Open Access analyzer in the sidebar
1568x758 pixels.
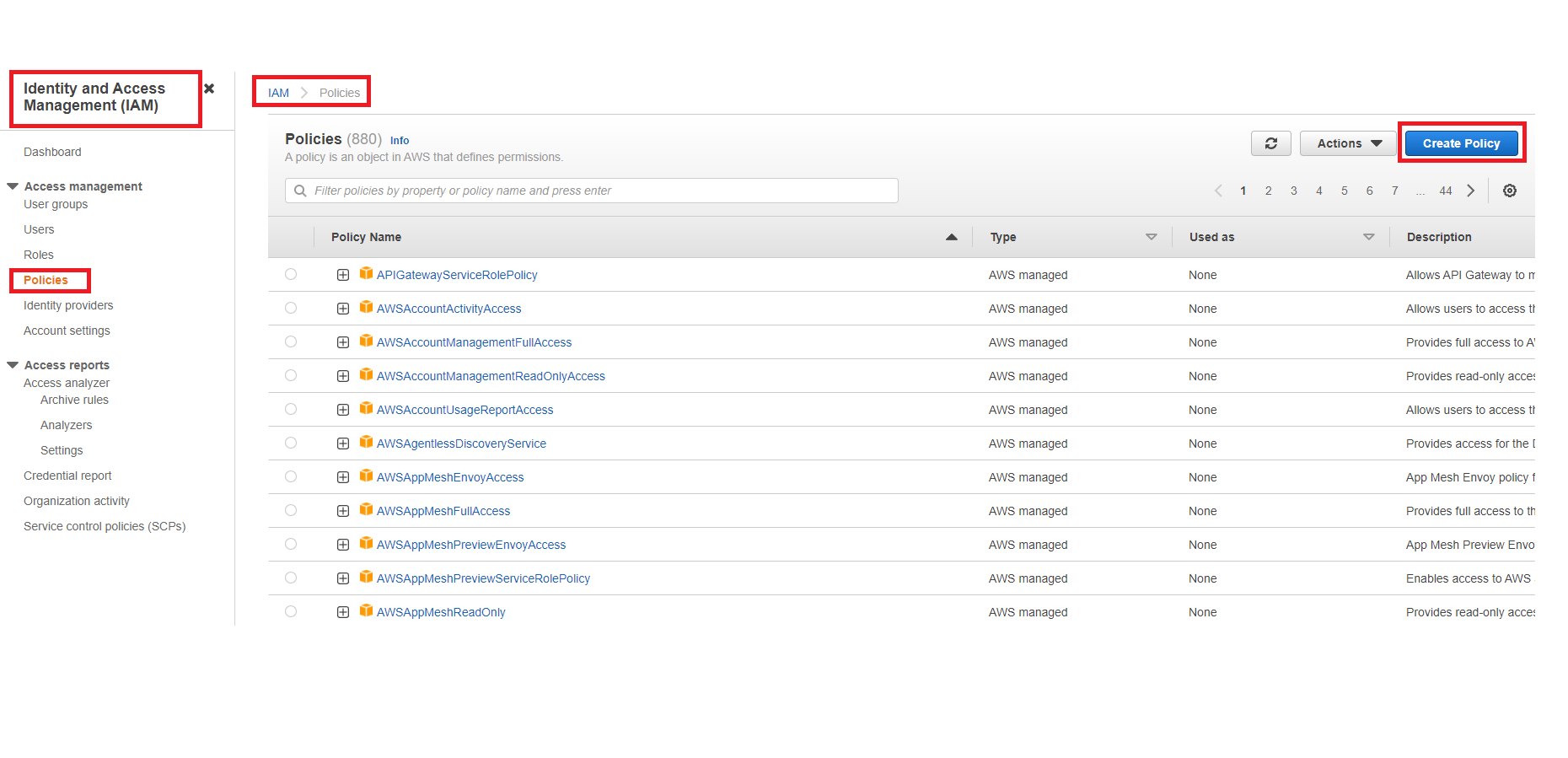[x=67, y=383]
